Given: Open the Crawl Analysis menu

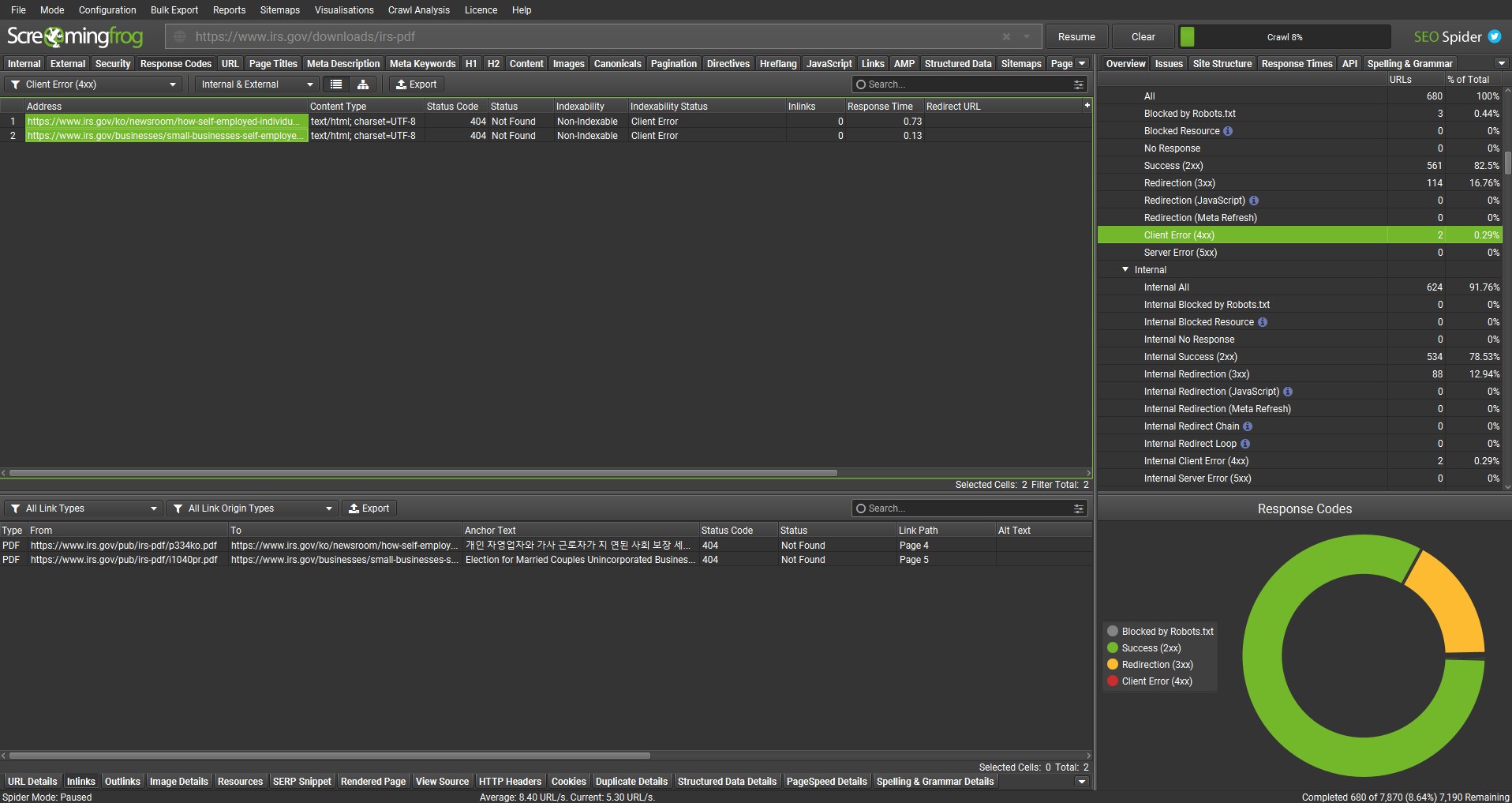Looking at the screenshot, I should 419,10.
